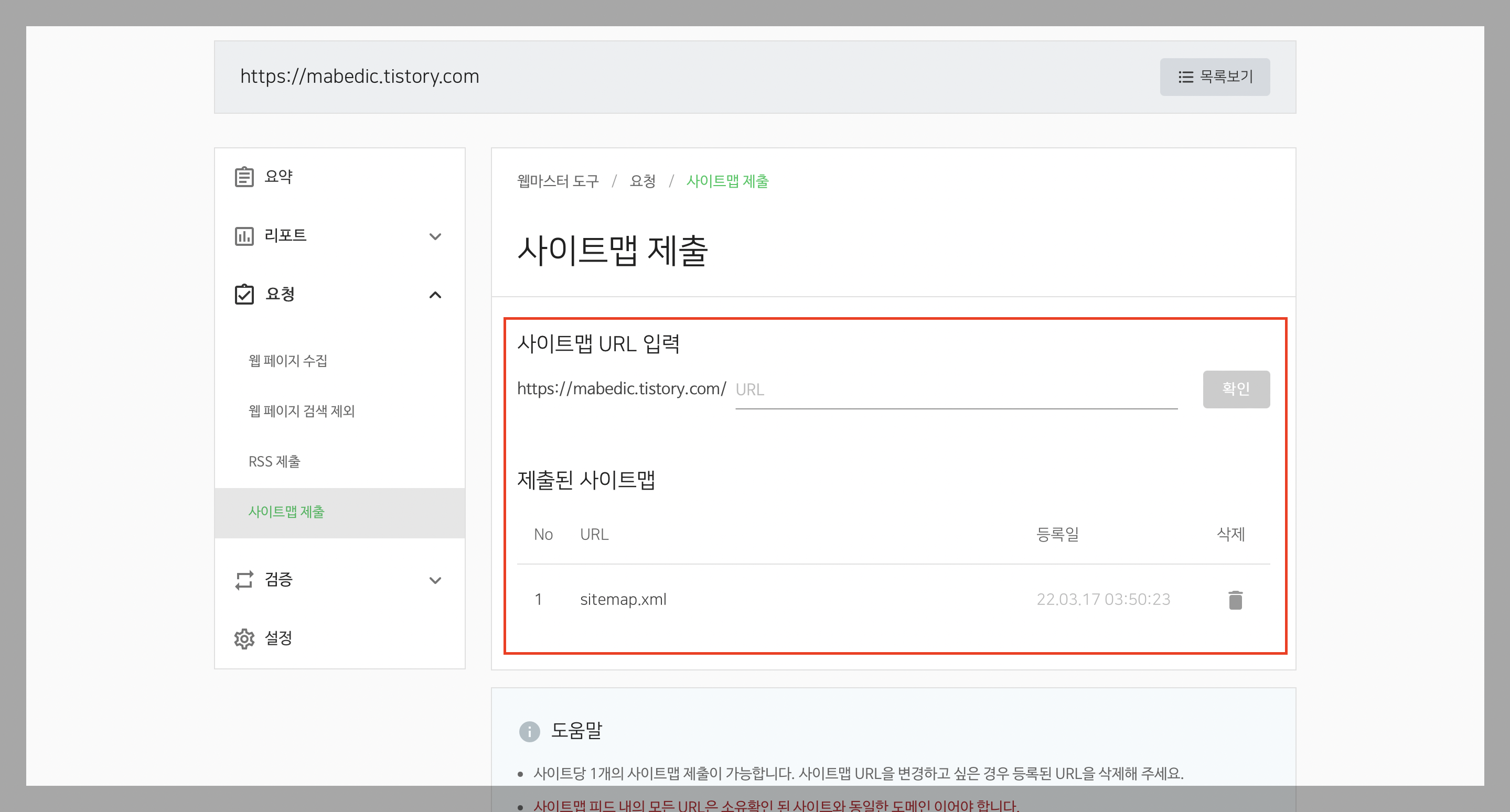
Task: Click 웹마스터 도구 breadcrumb link
Action: pos(558,181)
